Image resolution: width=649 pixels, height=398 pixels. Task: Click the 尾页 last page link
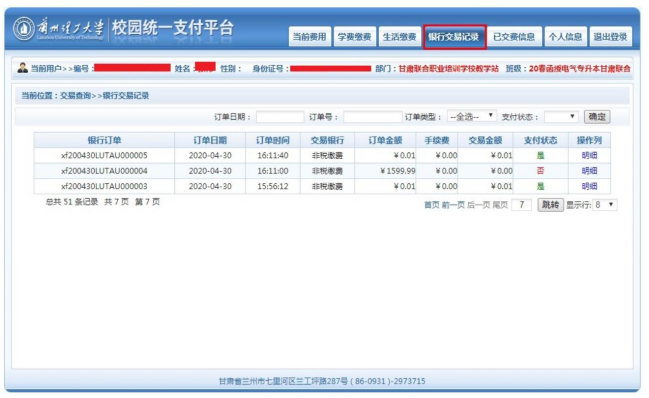point(500,205)
